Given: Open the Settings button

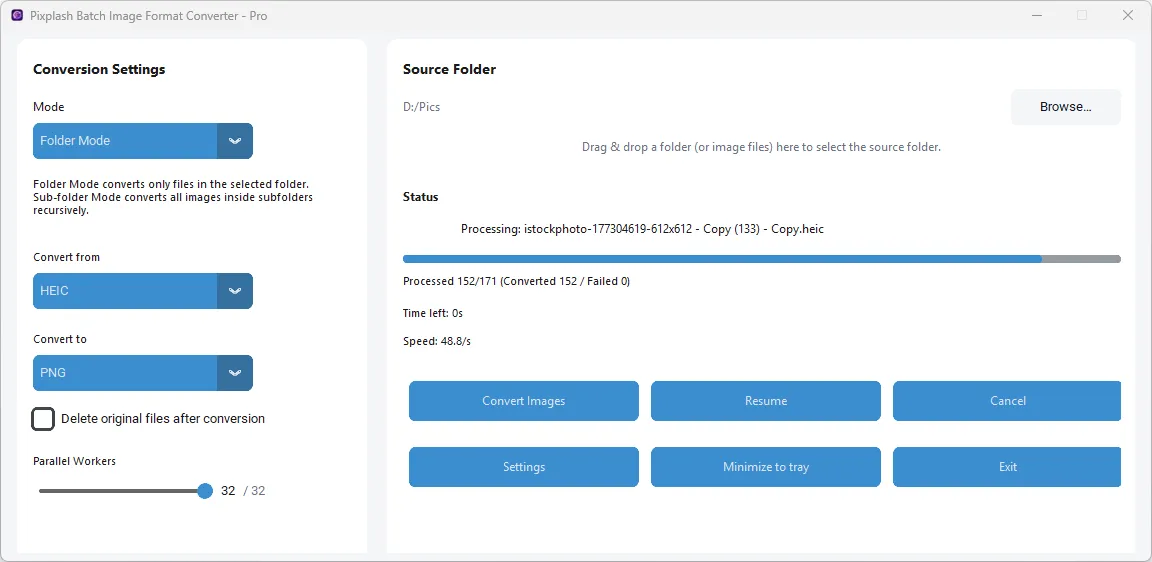Looking at the screenshot, I should (524, 467).
